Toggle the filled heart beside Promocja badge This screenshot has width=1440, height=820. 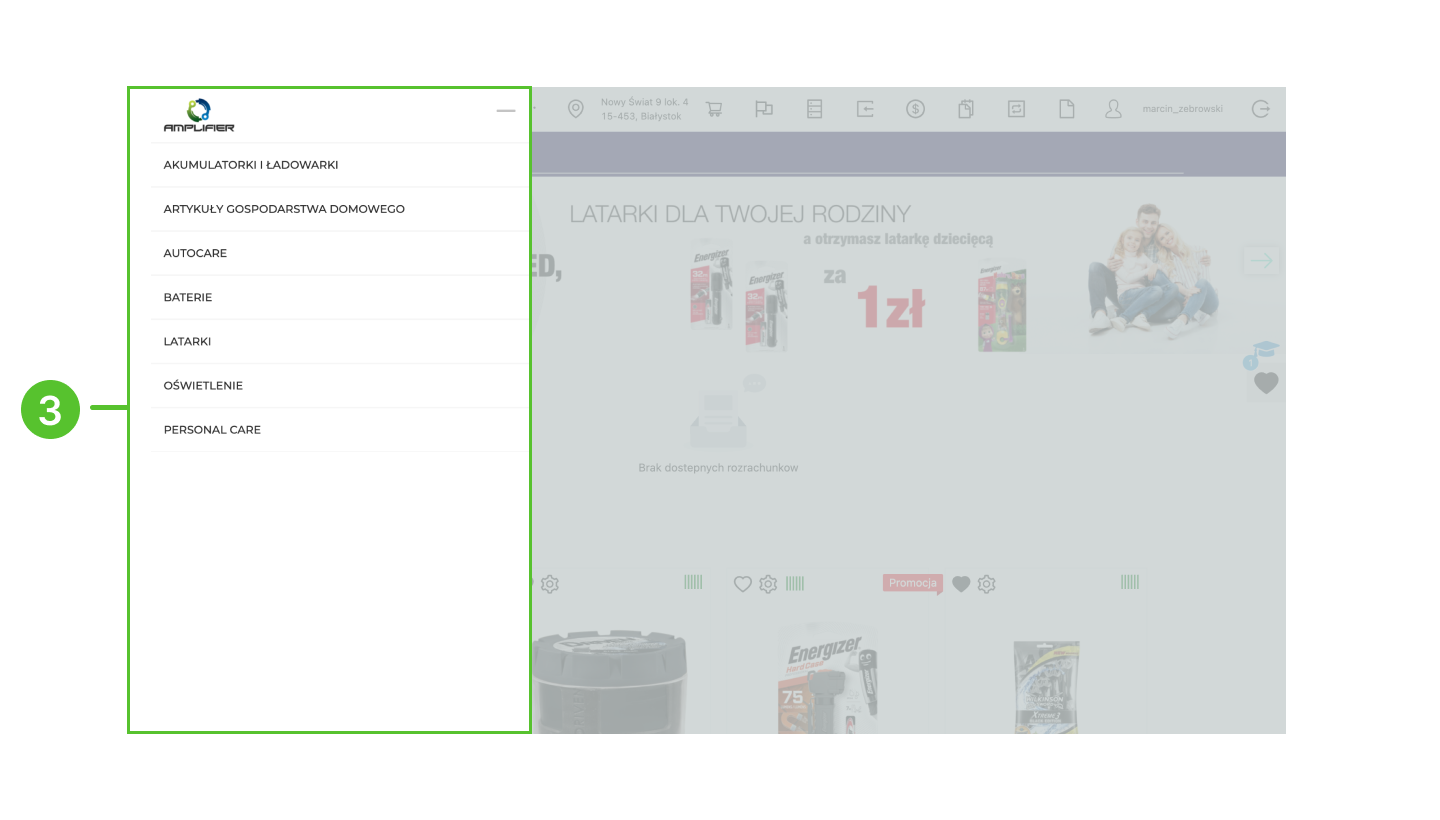point(961,584)
